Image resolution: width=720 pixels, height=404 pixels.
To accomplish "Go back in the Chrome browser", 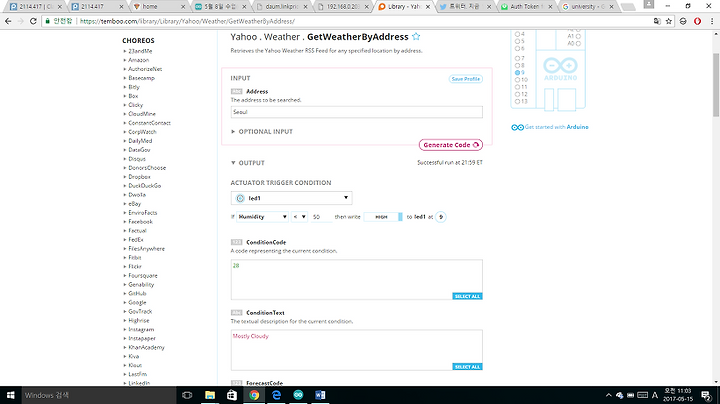I will [8, 21].
